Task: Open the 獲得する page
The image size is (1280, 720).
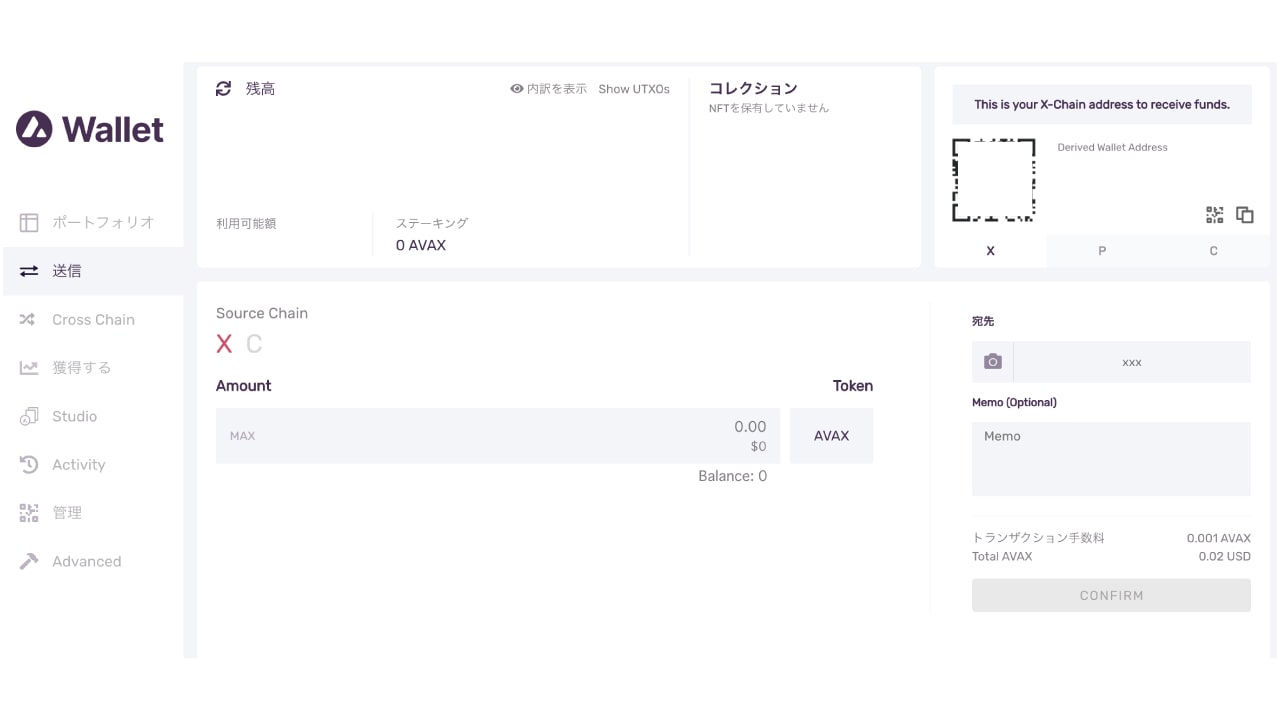Action: point(93,368)
